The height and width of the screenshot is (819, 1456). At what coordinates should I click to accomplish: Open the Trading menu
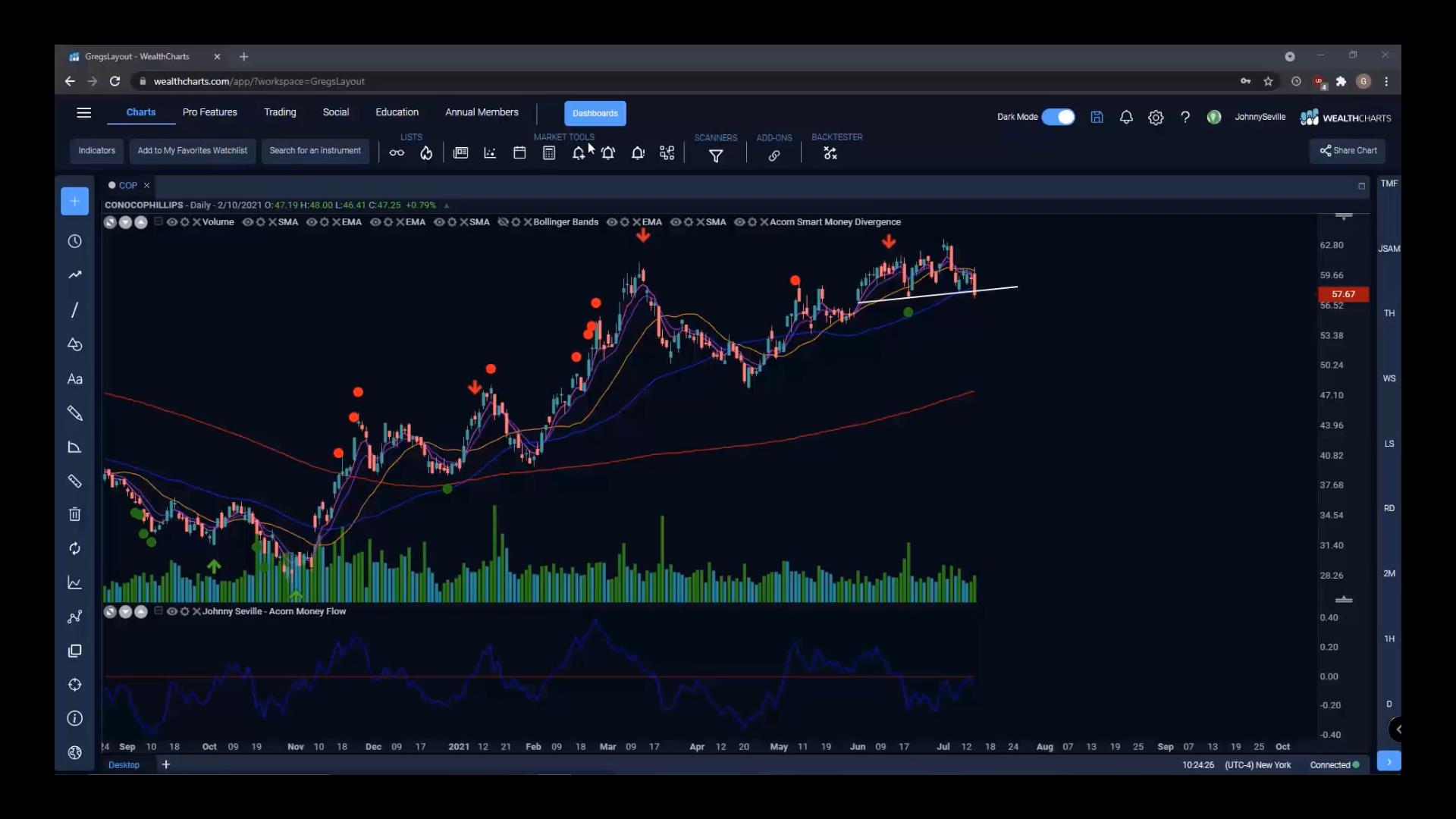point(280,112)
